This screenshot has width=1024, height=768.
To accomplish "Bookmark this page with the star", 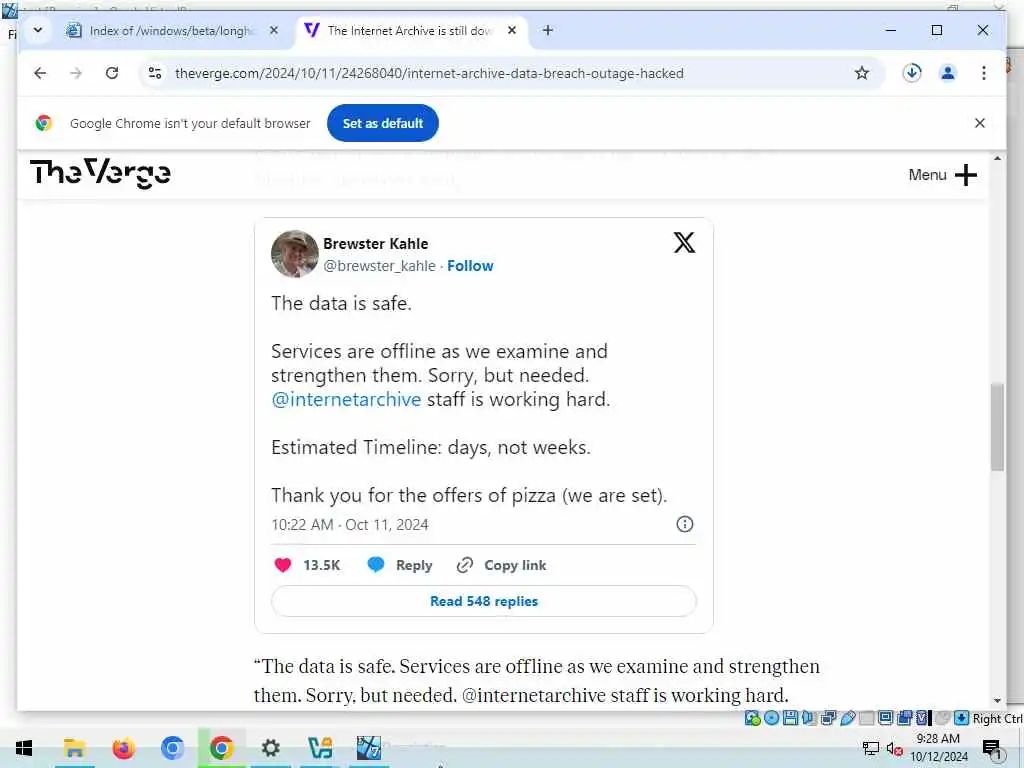I will [x=862, y=73].
